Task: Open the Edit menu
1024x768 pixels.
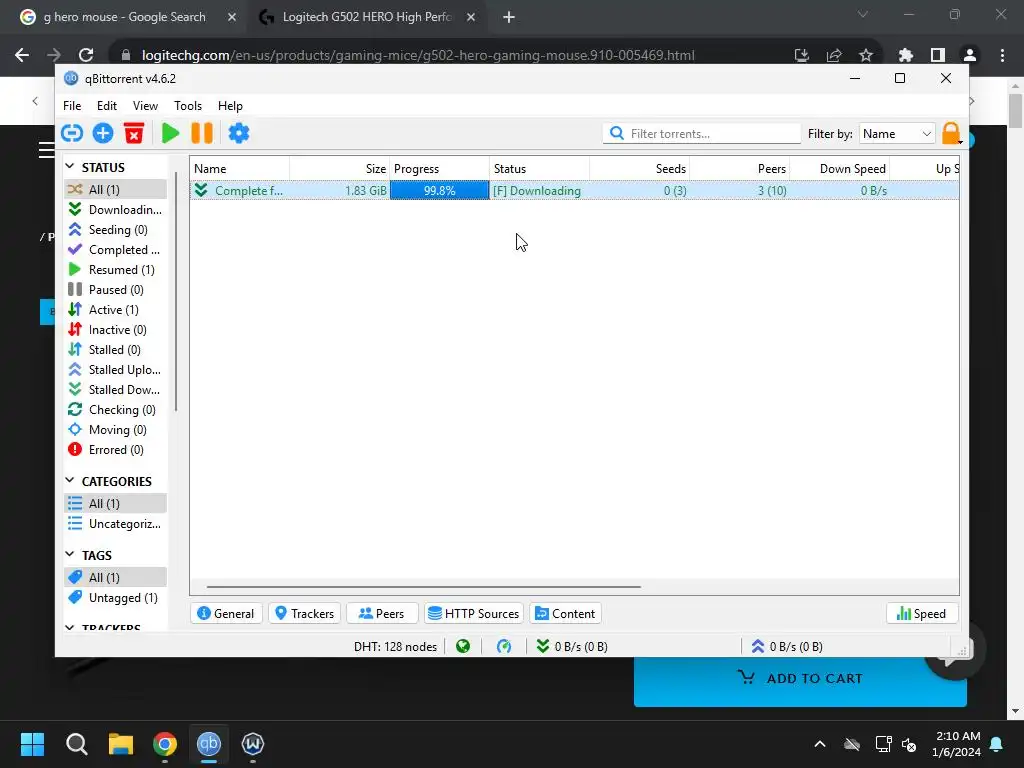Action: pyautogui.click(x=106, y=106)
